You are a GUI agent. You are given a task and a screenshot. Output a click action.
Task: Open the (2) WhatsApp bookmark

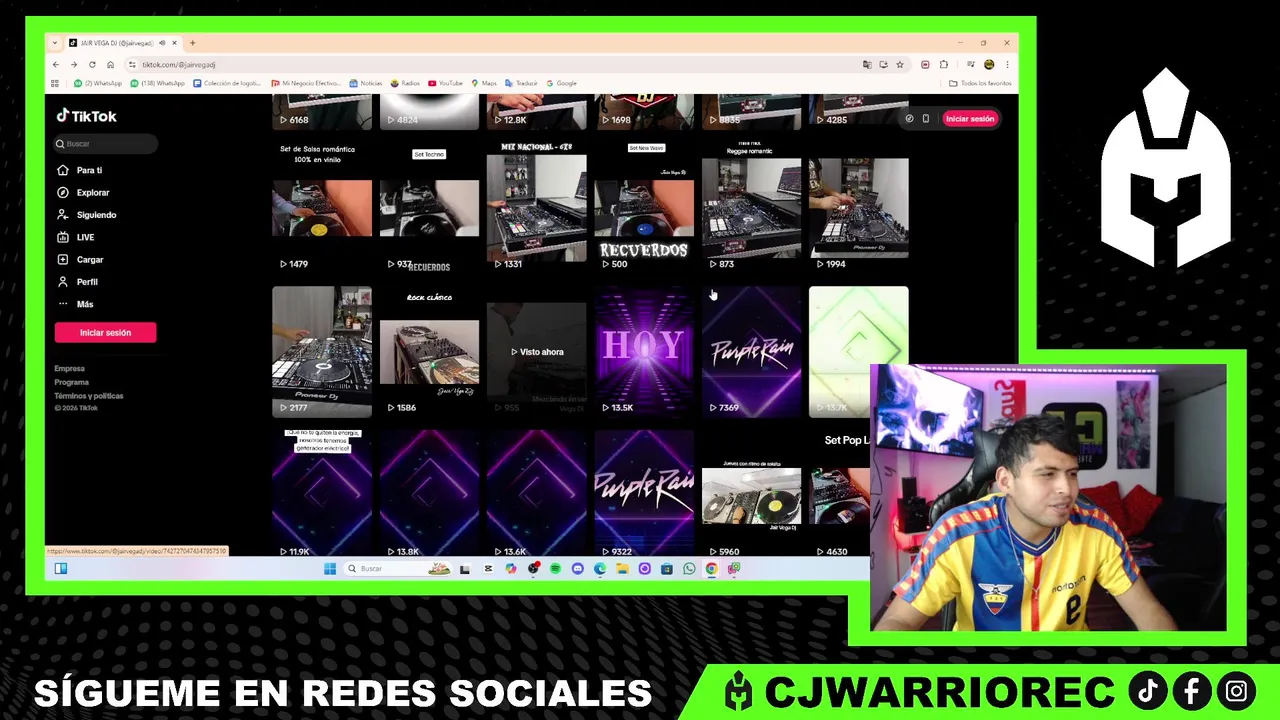98,83
